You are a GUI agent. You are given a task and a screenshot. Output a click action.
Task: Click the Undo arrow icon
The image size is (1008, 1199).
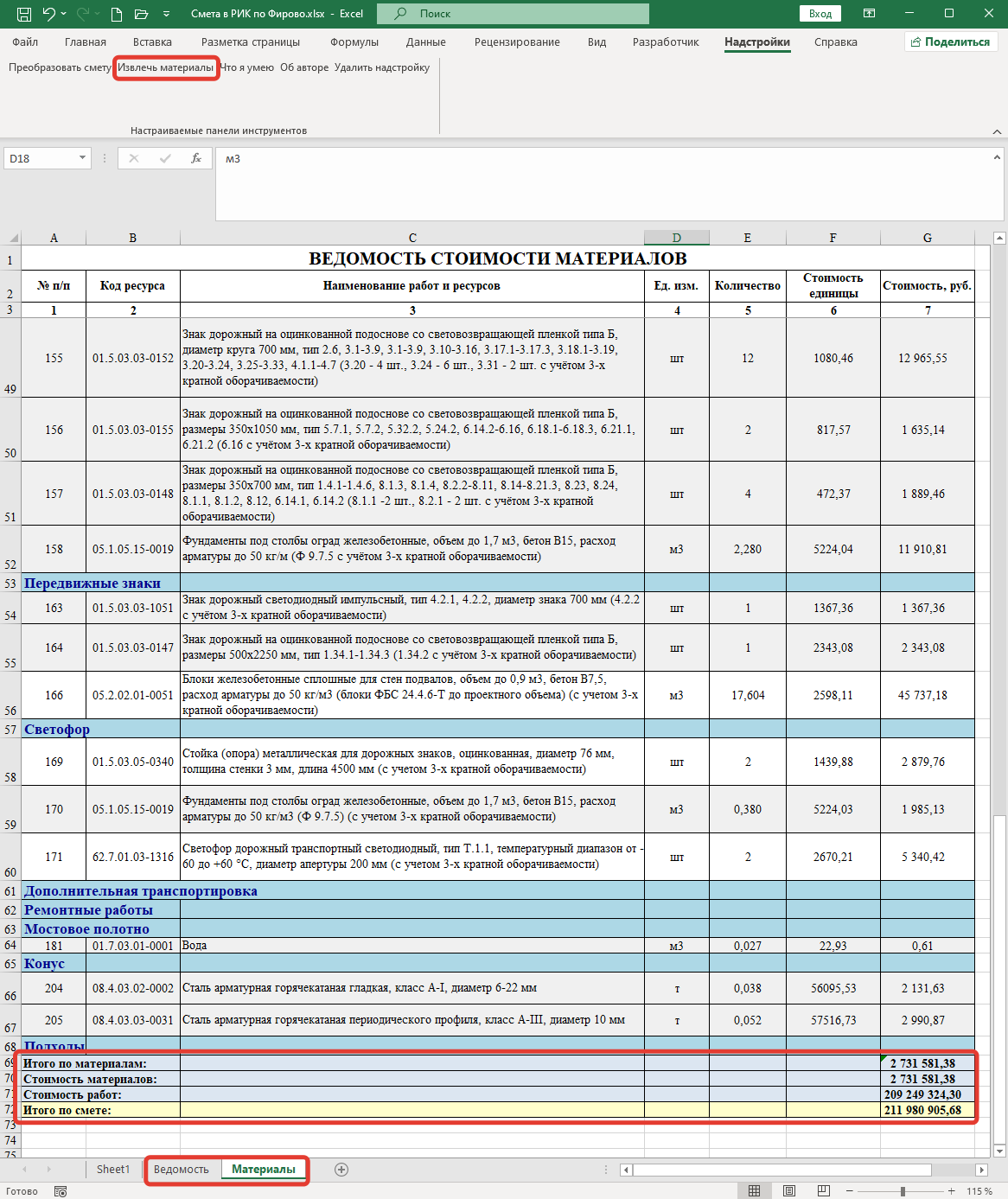[49, 14]
